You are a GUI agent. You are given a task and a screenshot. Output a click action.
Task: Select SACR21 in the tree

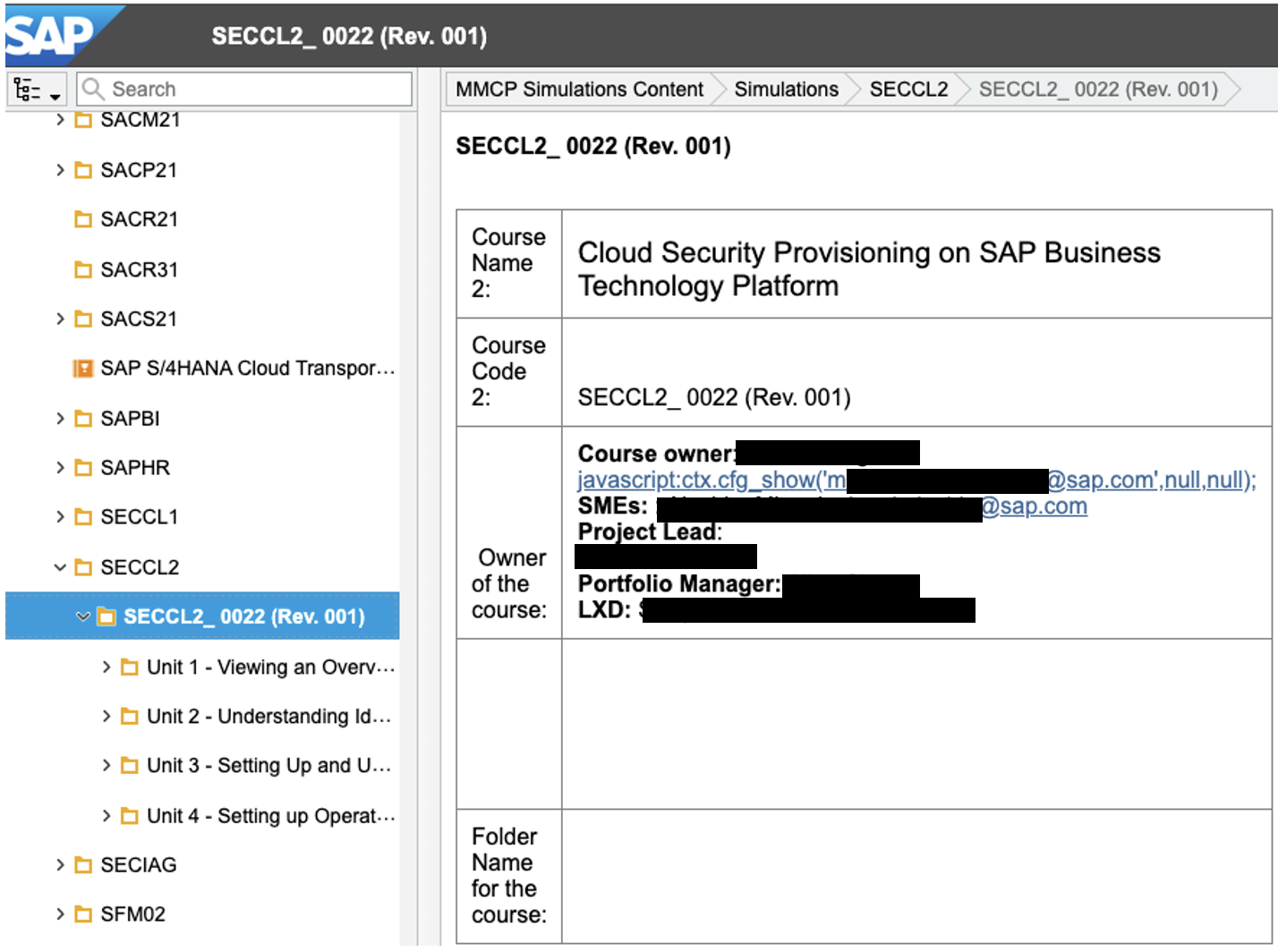(x=139, y=219)
